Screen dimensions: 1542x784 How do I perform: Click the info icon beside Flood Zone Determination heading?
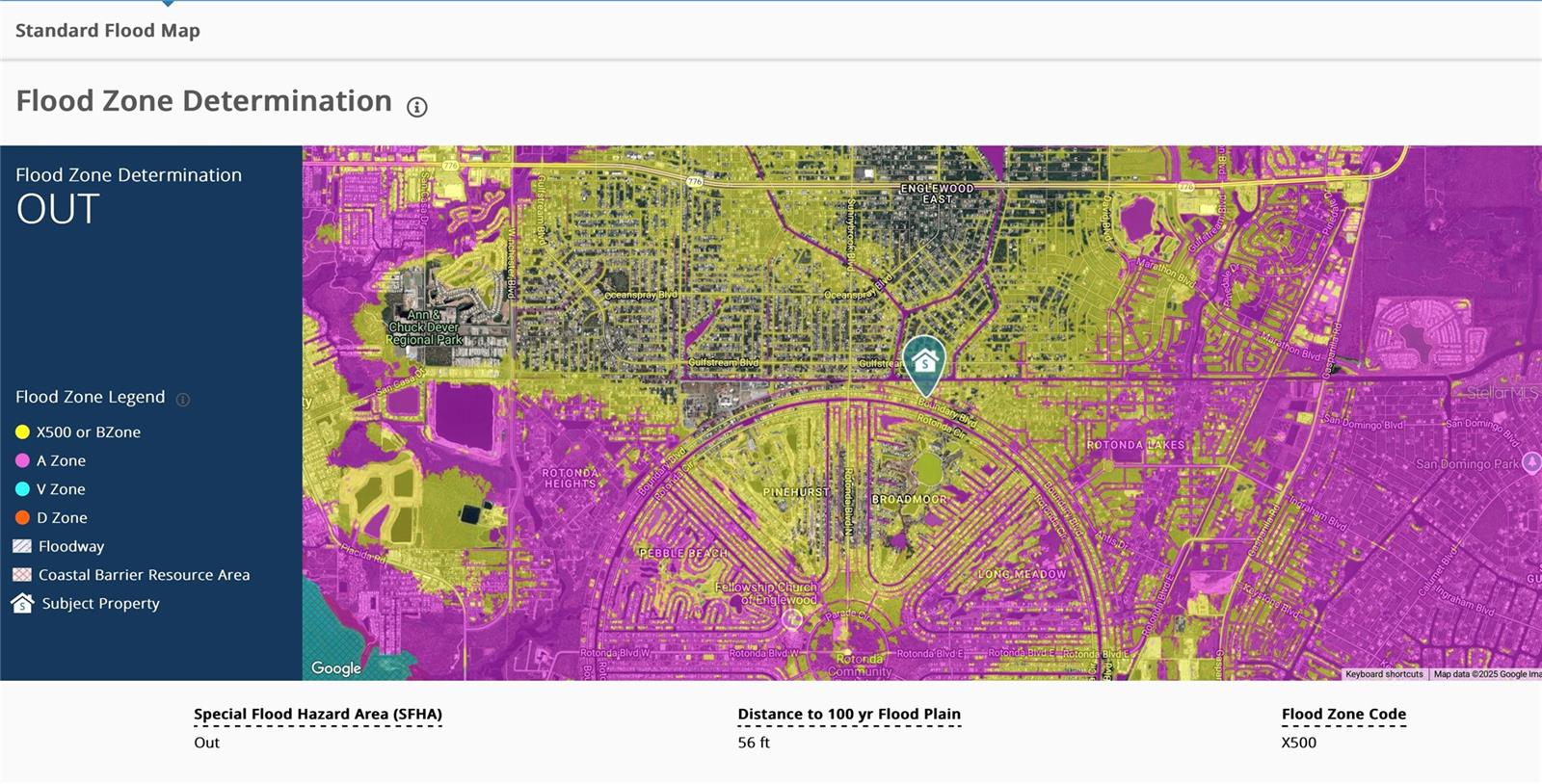point(416,107)
